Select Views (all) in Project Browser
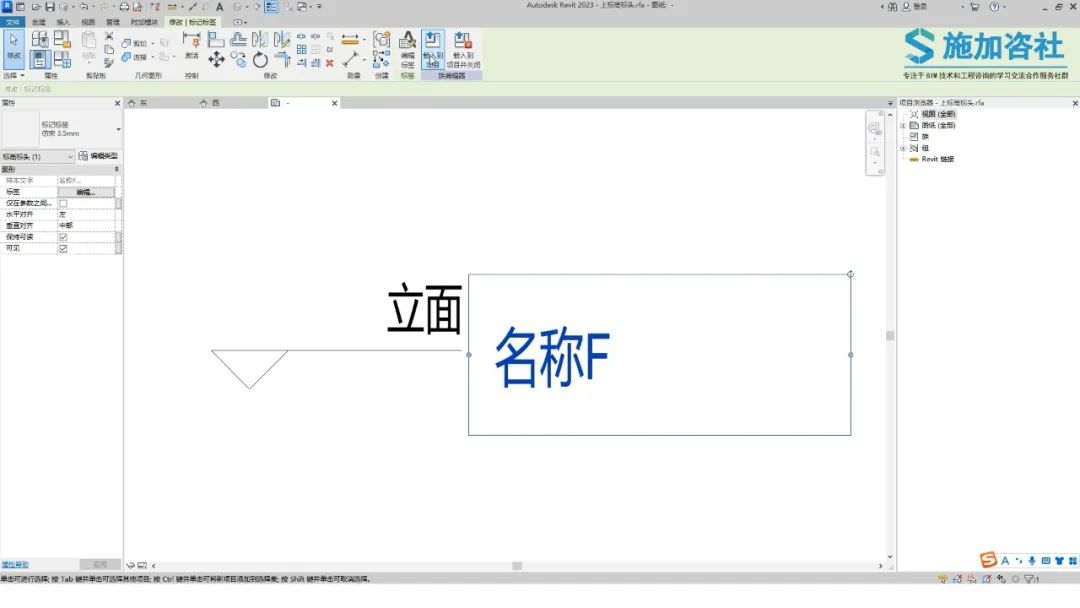Viewport: 1080px width, 608px height. [938, 114]
